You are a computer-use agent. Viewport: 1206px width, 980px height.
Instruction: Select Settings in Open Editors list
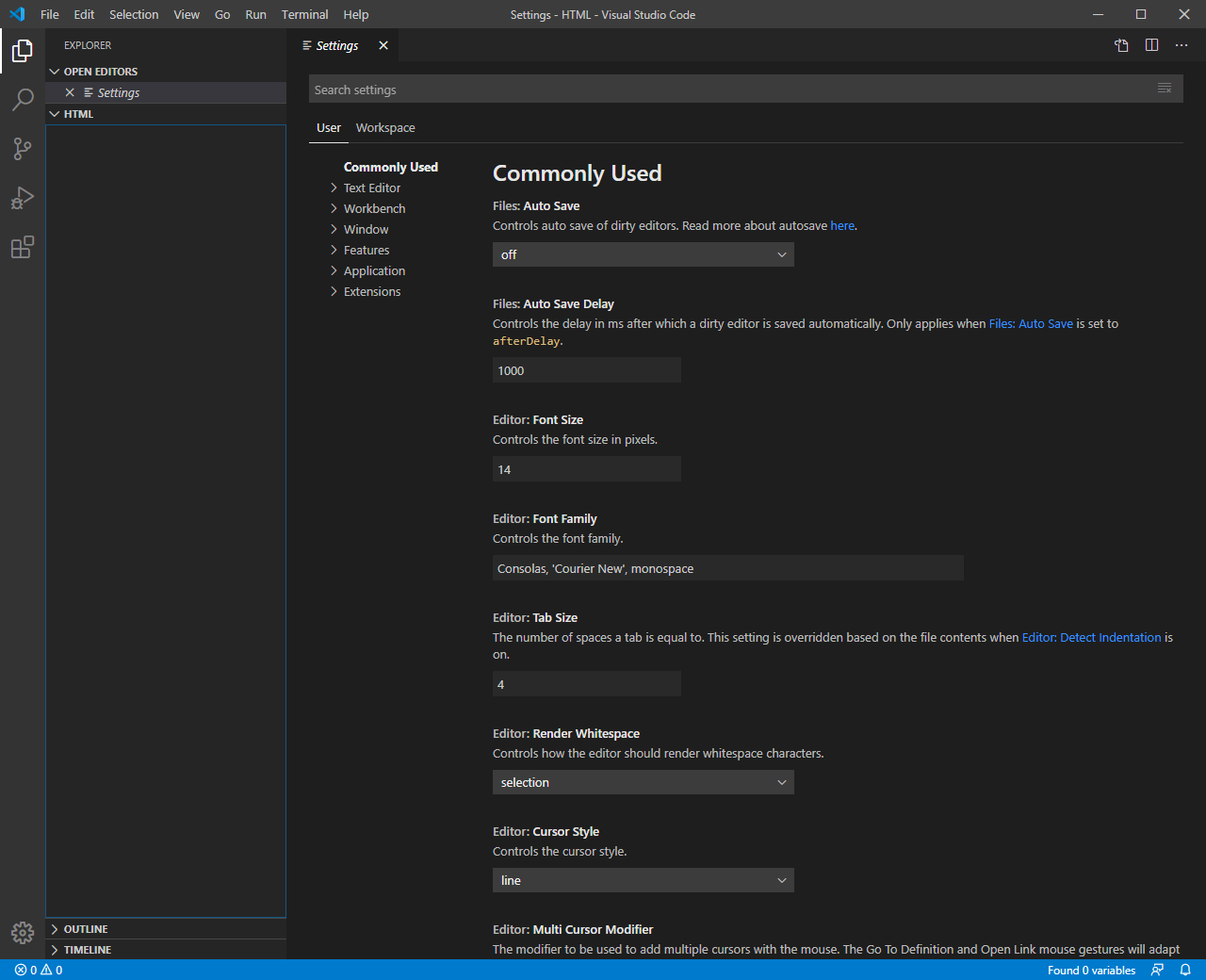click(x=166, y=92)
